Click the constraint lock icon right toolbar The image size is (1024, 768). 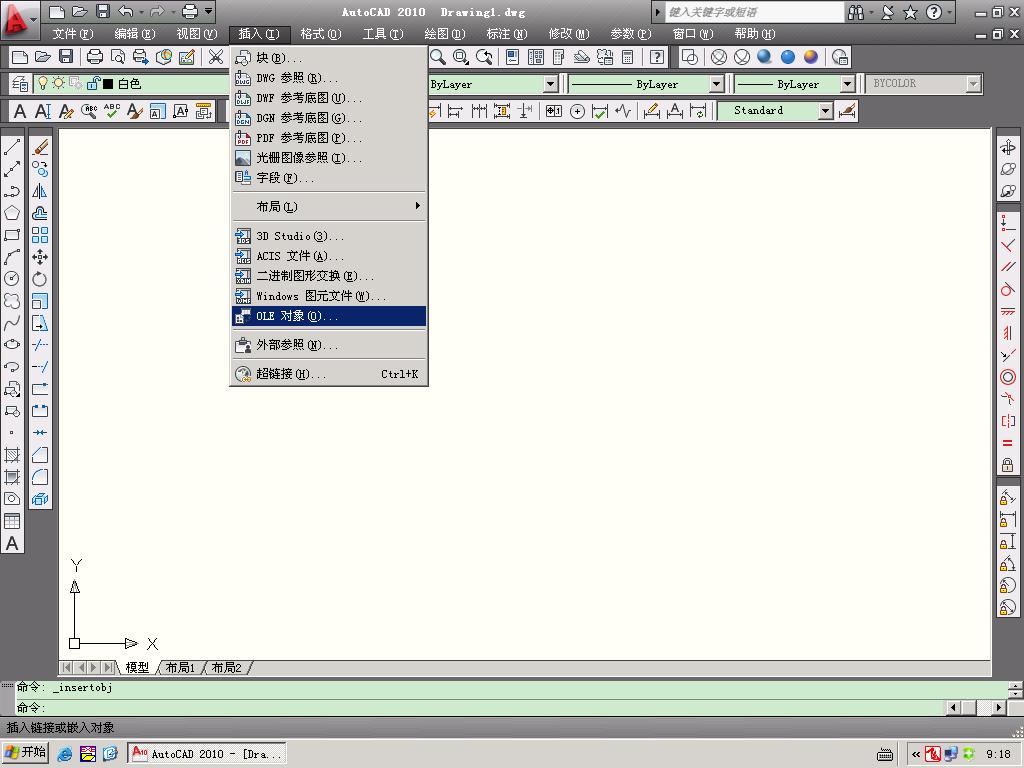(1008, 466)
